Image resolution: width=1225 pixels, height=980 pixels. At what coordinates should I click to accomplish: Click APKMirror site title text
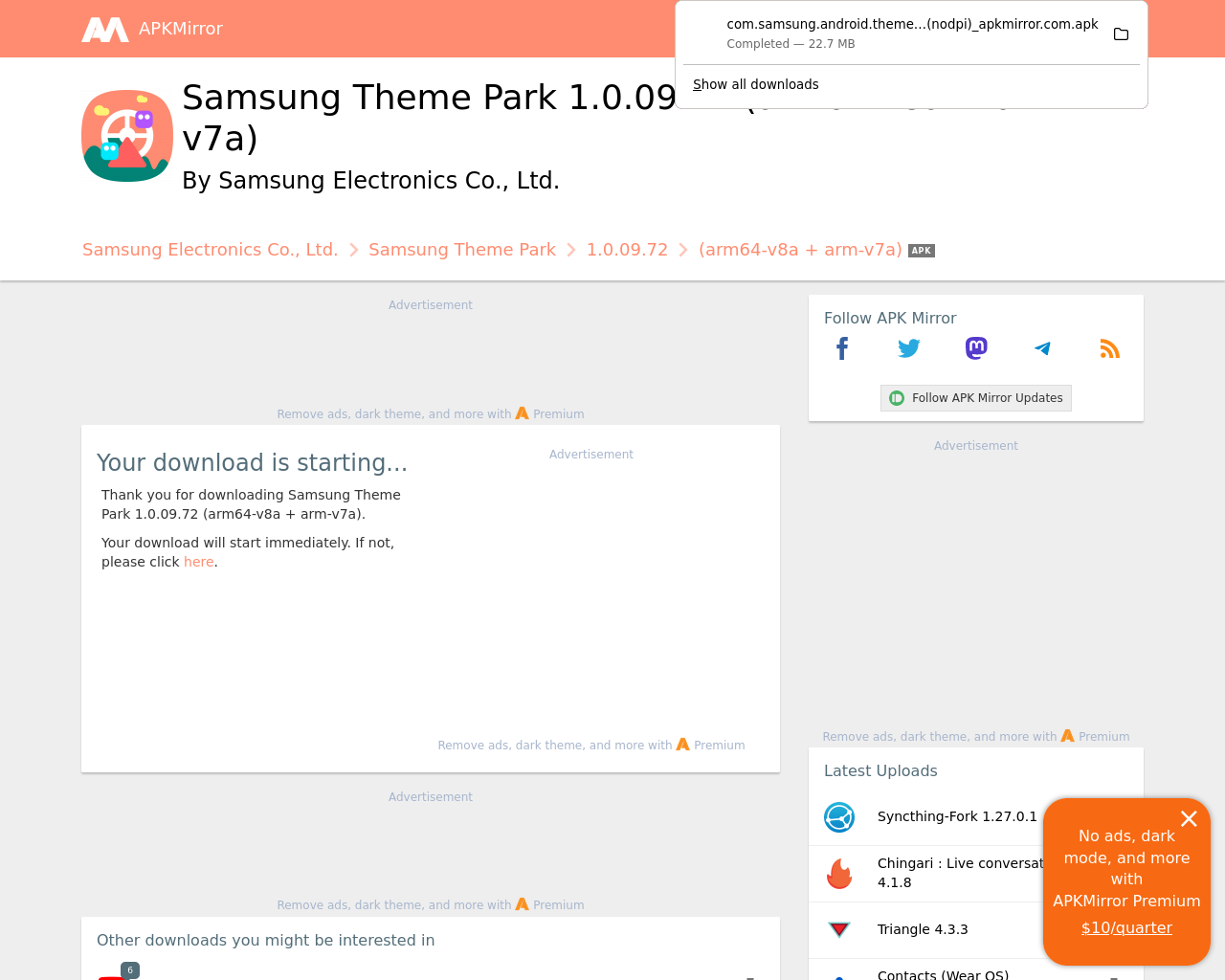181,29
